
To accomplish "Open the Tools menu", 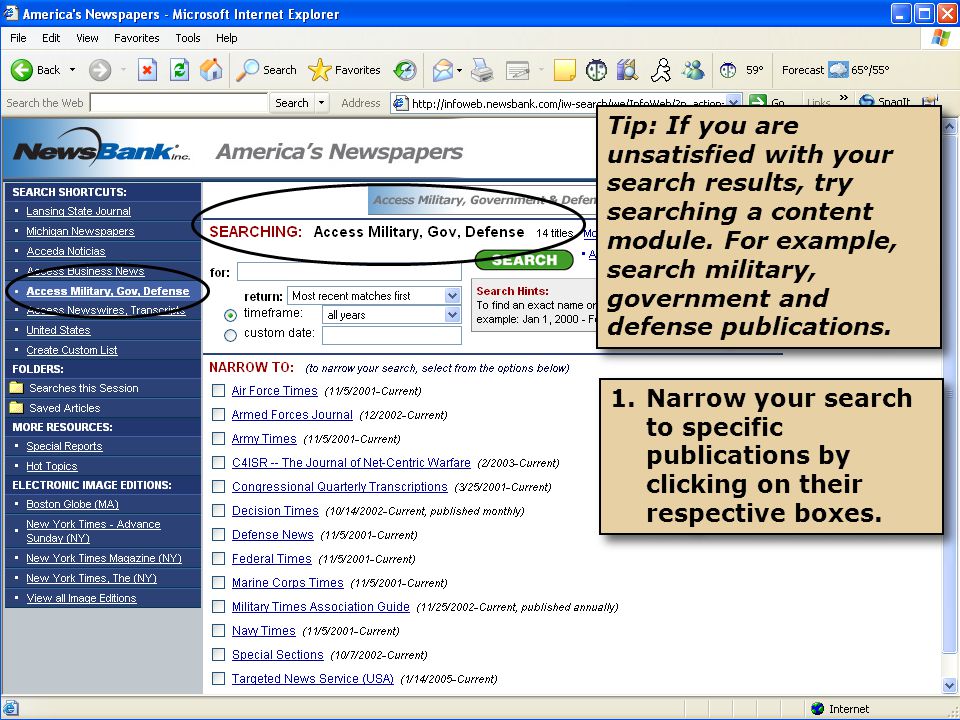I will click(187, 38).
